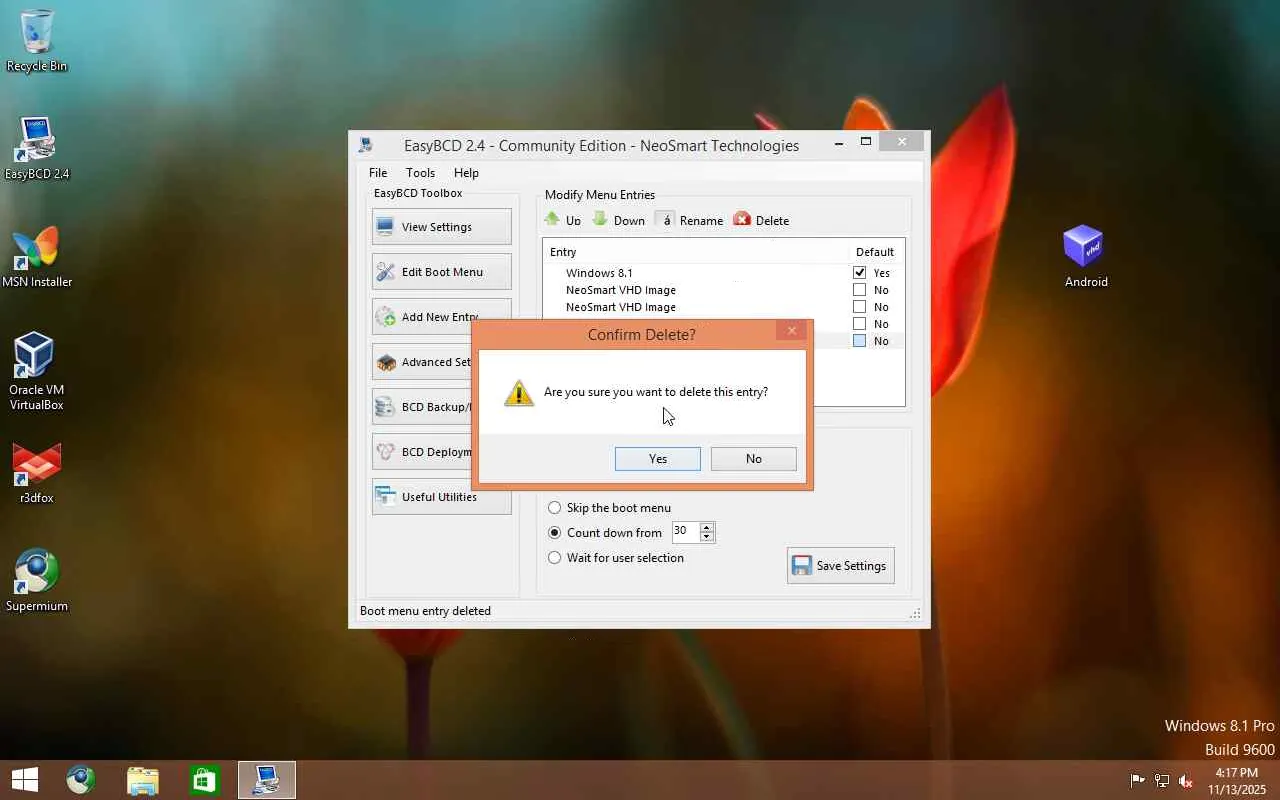Click the muted volume tray icon

(1186, 780)
